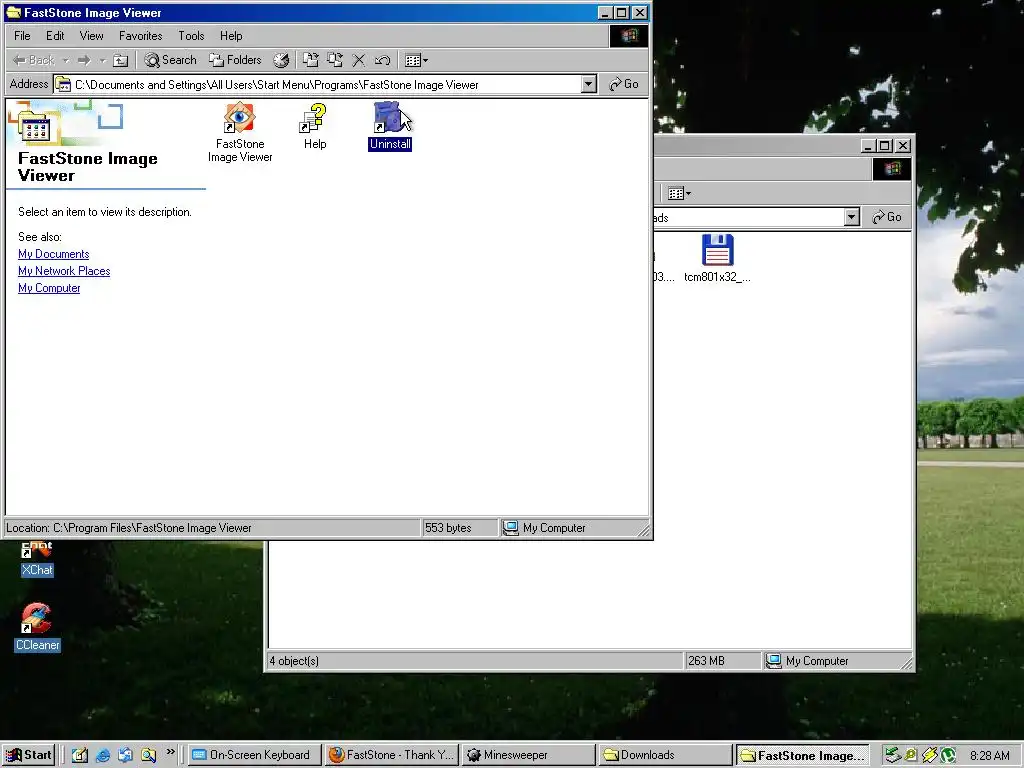Follow the My Network Places link

pos(64,271)
